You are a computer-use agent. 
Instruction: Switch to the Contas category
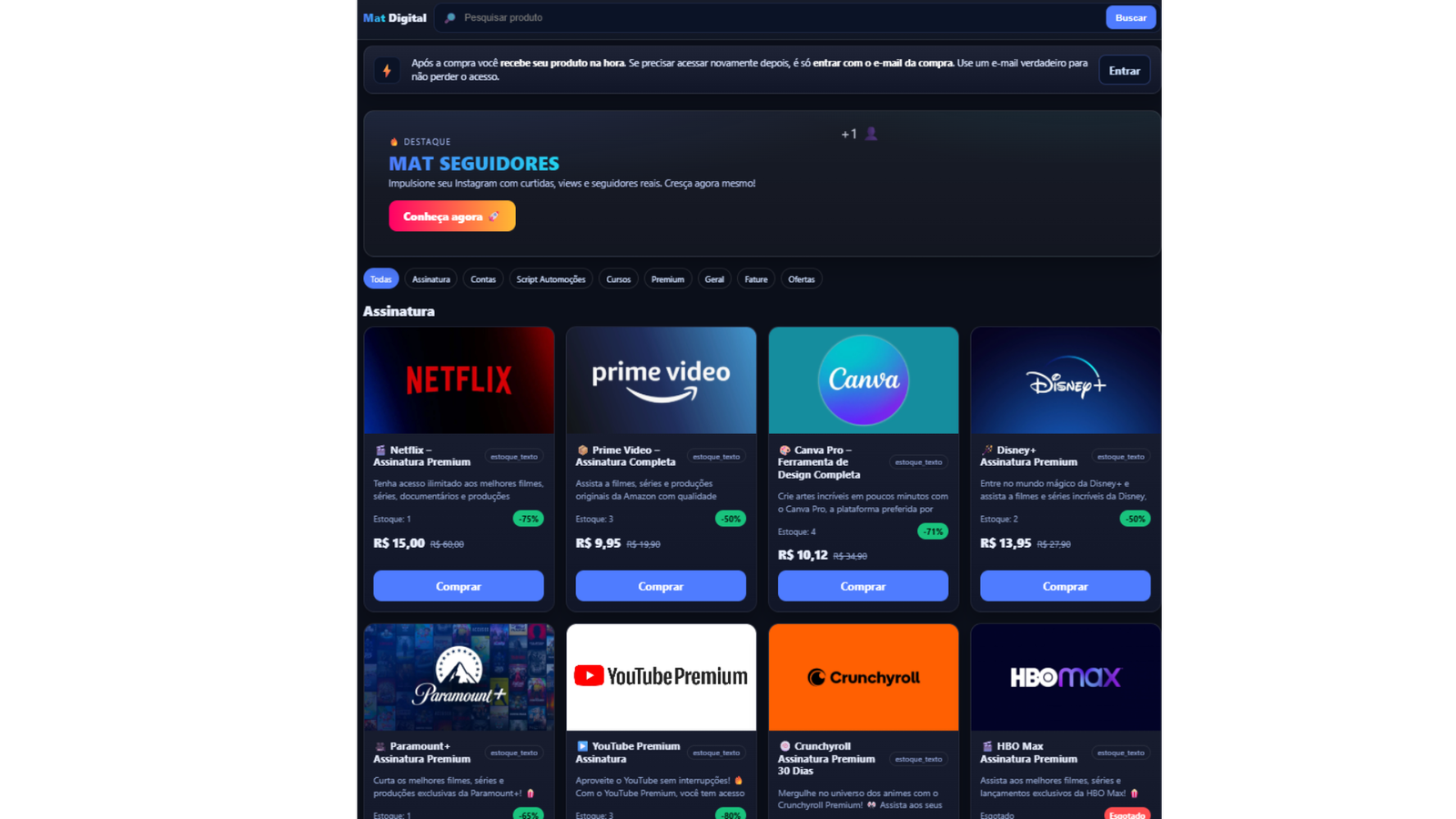click(482, 278)
